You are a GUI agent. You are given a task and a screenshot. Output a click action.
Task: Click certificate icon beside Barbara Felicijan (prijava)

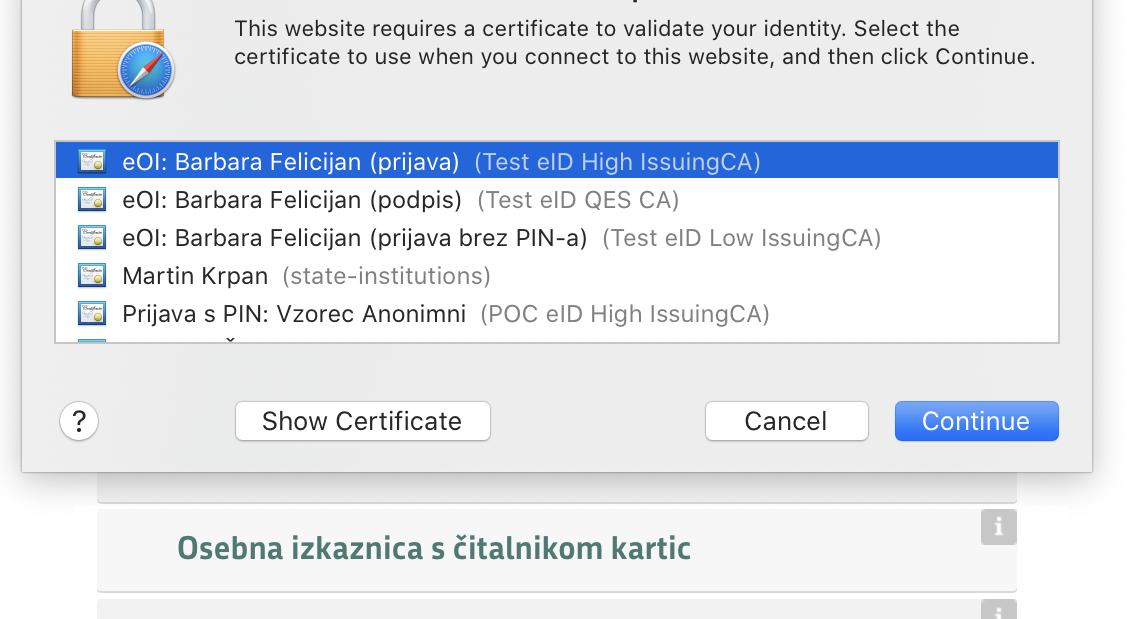(92, 161)
